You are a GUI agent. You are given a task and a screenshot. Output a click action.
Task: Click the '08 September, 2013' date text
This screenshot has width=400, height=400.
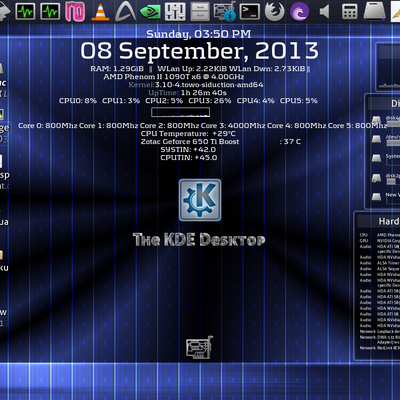click(200, 51)
